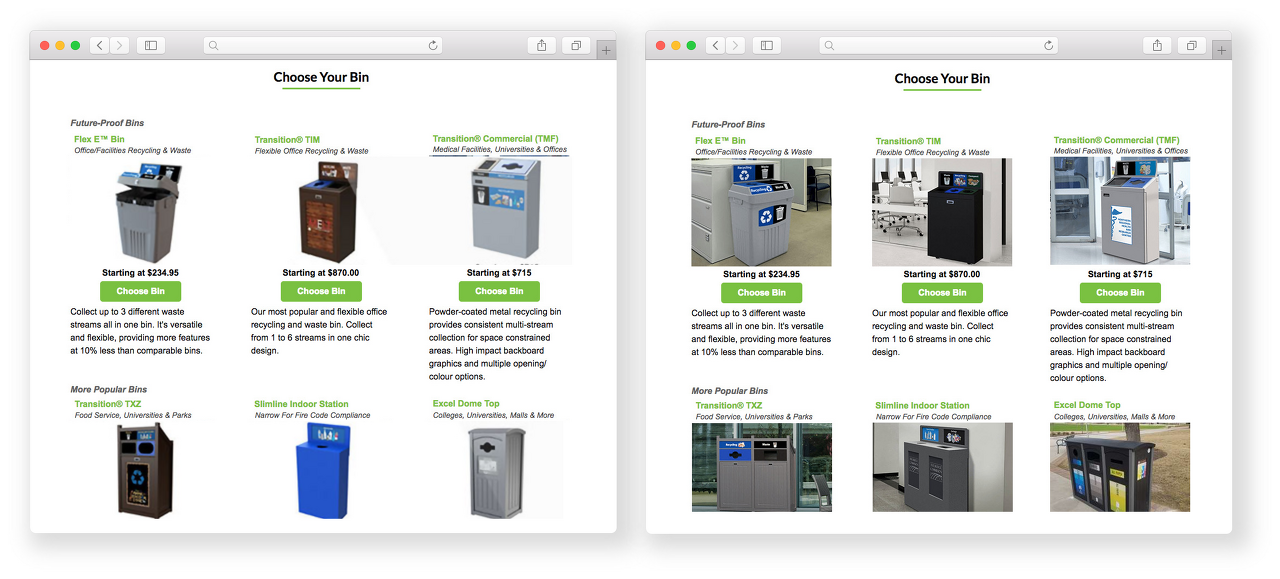The height and width of the screenshot is (579, 1280).
Task: Select the Transition TXZ photo, right window
Action: point(761,467)
